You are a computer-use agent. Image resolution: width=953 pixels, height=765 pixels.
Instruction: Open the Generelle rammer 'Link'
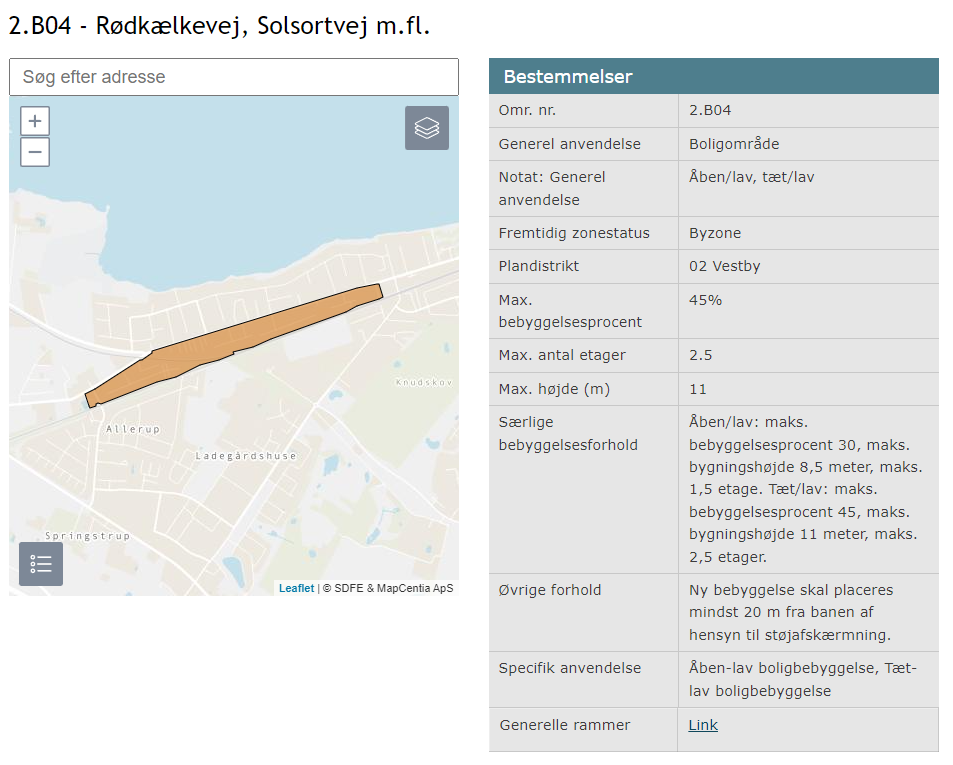(703, 725)
